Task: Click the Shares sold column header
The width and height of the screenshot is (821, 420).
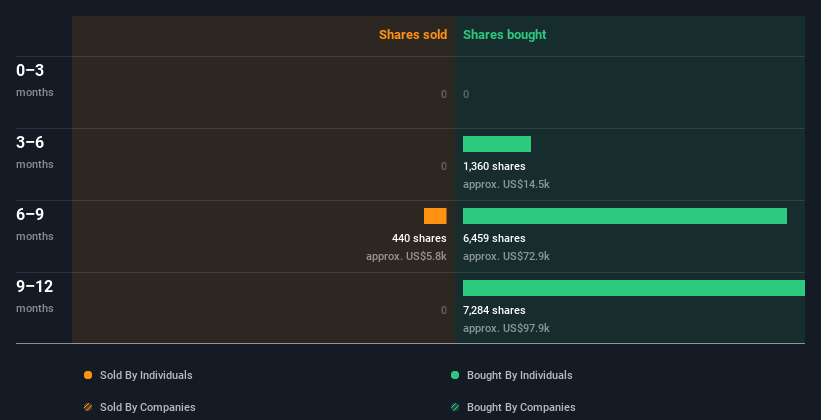Action: tap(413, 35)
